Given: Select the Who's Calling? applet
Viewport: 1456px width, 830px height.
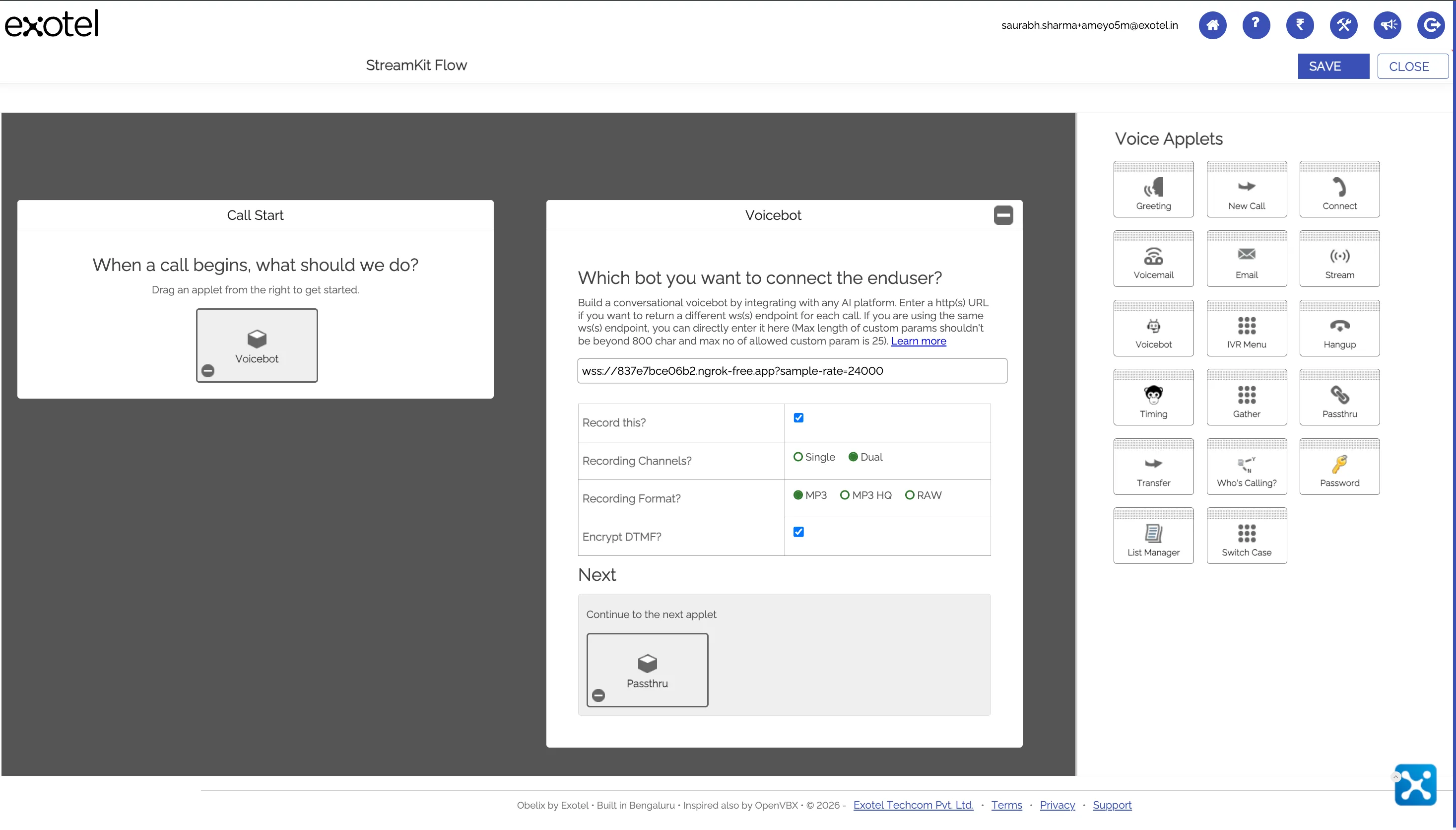Looking at the screenshot, I should click(x=1246, y=467).
